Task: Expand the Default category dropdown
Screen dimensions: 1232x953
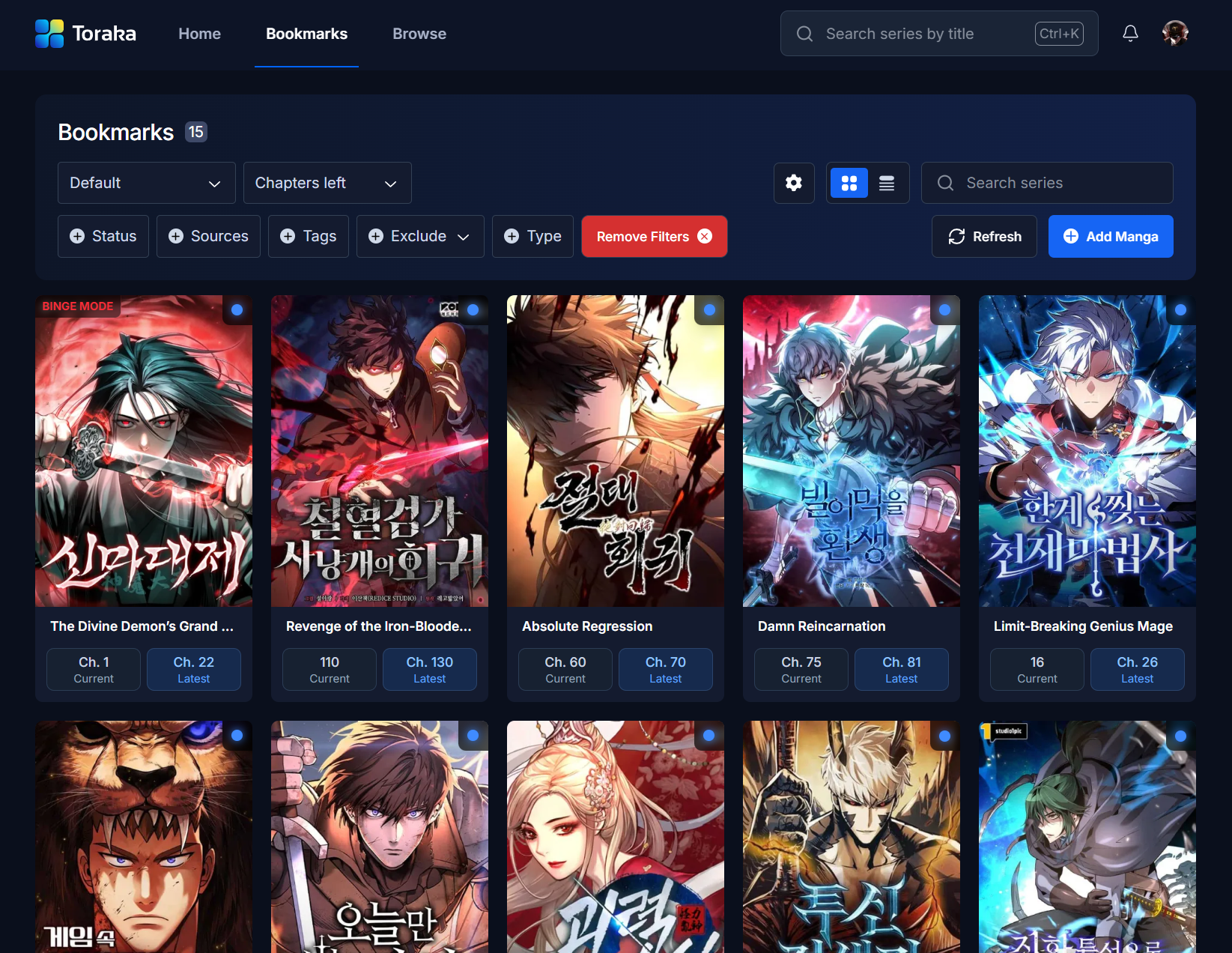Action: [x=146, y=183]
